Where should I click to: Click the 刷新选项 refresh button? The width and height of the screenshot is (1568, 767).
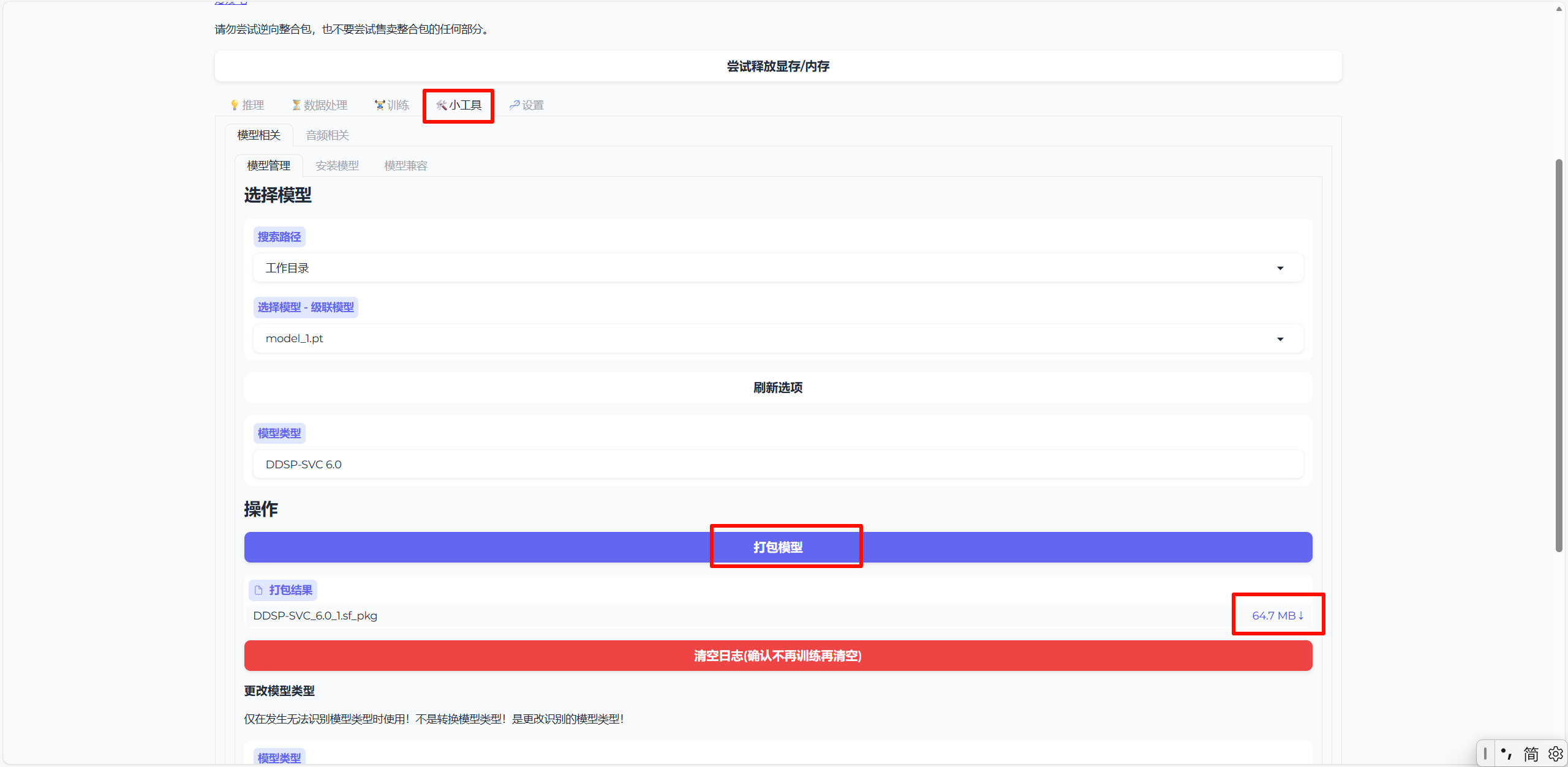click(x=778, y=387)
